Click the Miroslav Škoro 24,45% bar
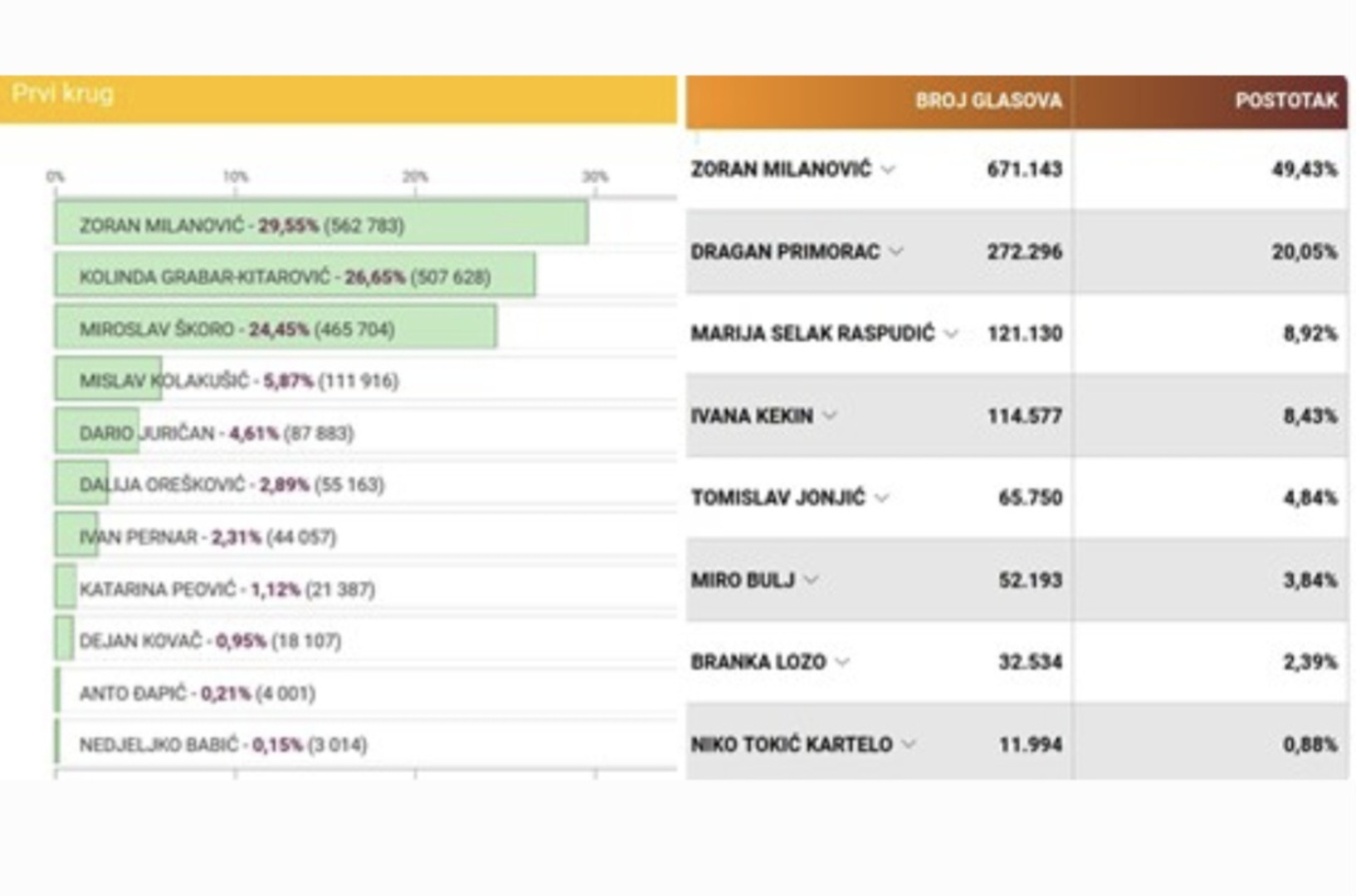The width and height of the screenshot is (1356, 896). click(276, 329)
